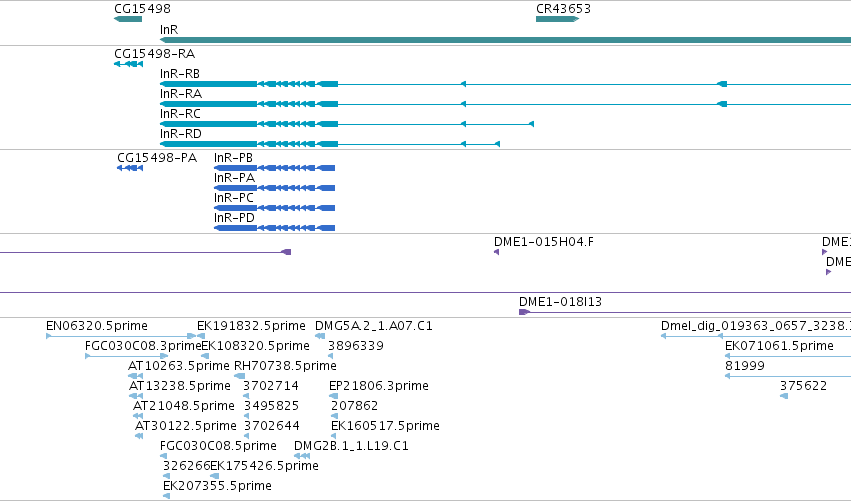Click the DMG5A.2_1.A07.C1 label

pos(373,326)
